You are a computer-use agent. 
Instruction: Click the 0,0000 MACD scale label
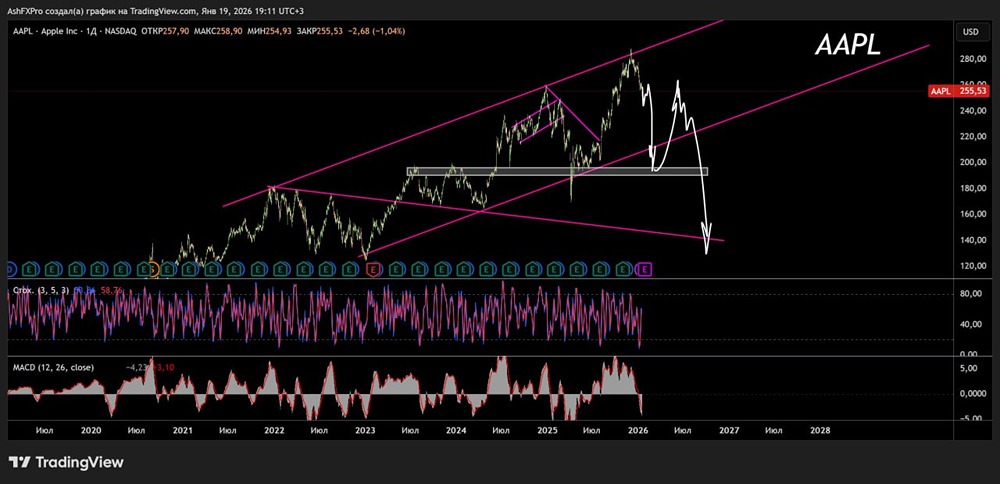pyautogui.click(x=973, y=393)
